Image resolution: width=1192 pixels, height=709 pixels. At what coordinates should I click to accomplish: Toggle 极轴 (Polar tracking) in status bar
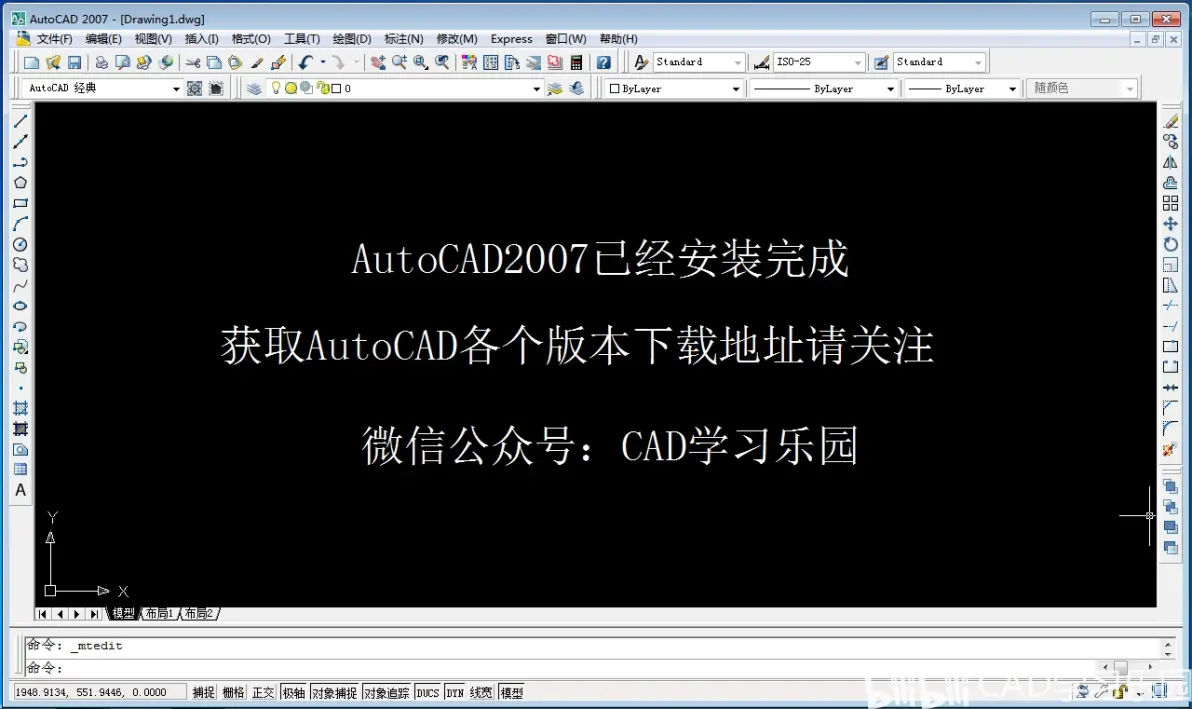[293, 692]
